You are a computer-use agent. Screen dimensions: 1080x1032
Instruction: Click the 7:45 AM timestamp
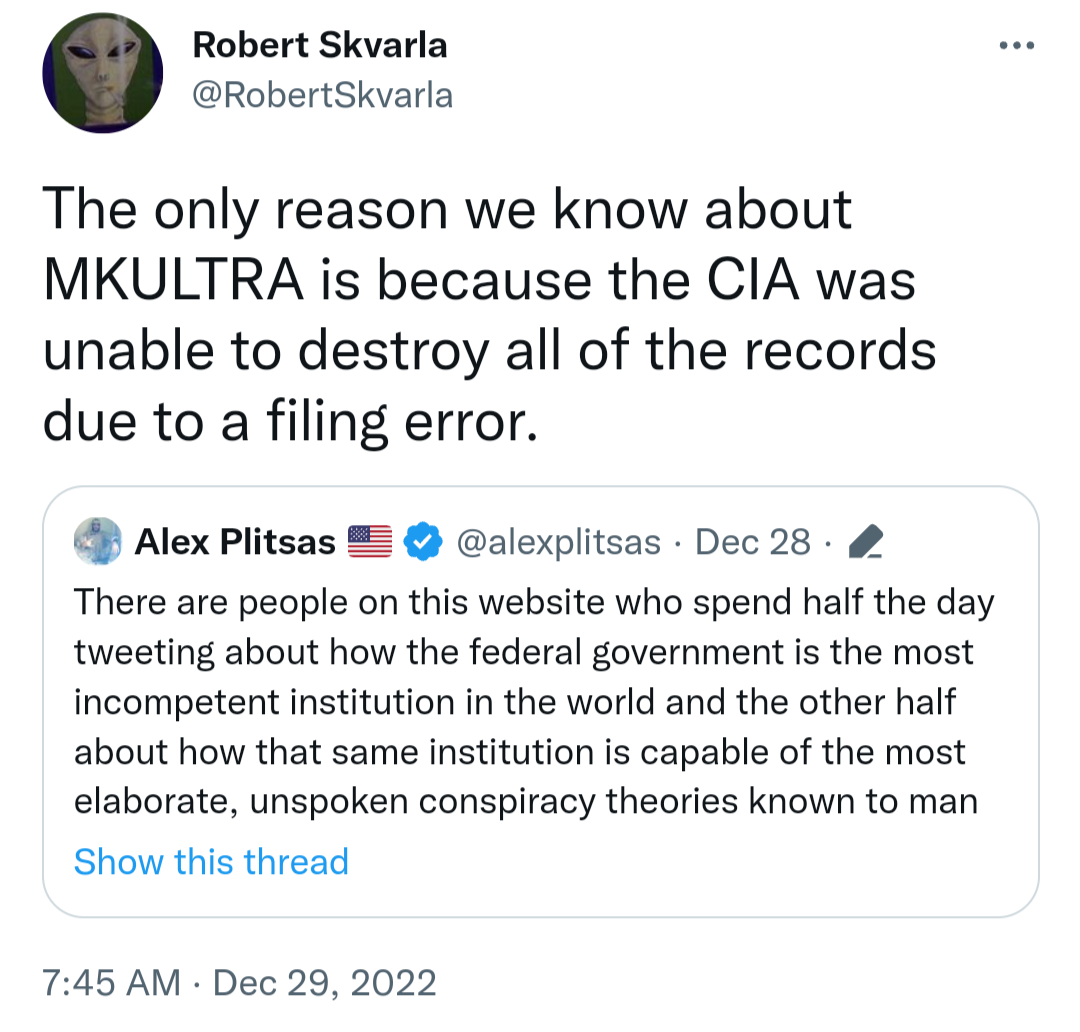click(x=112, y=982)
